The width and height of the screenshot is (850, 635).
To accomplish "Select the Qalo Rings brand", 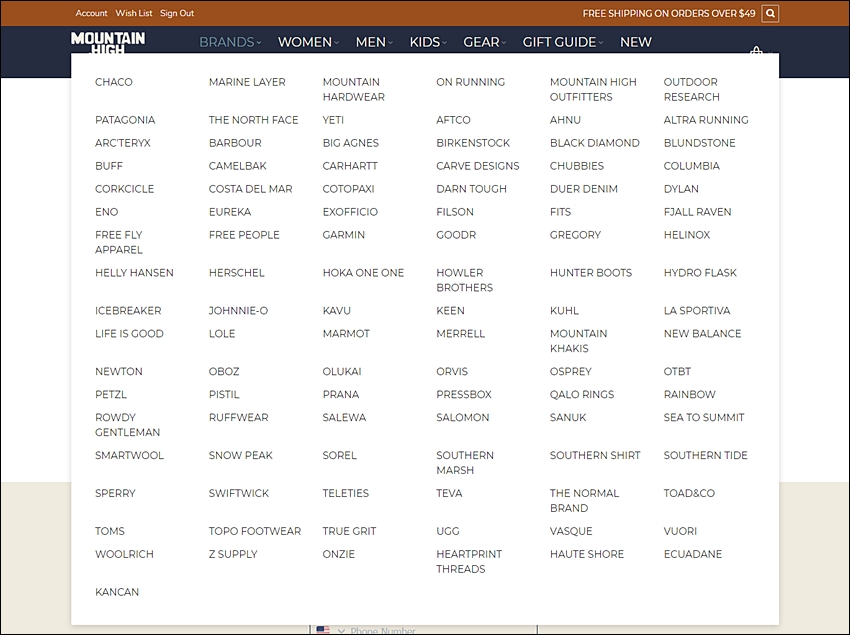I will 582,394.
